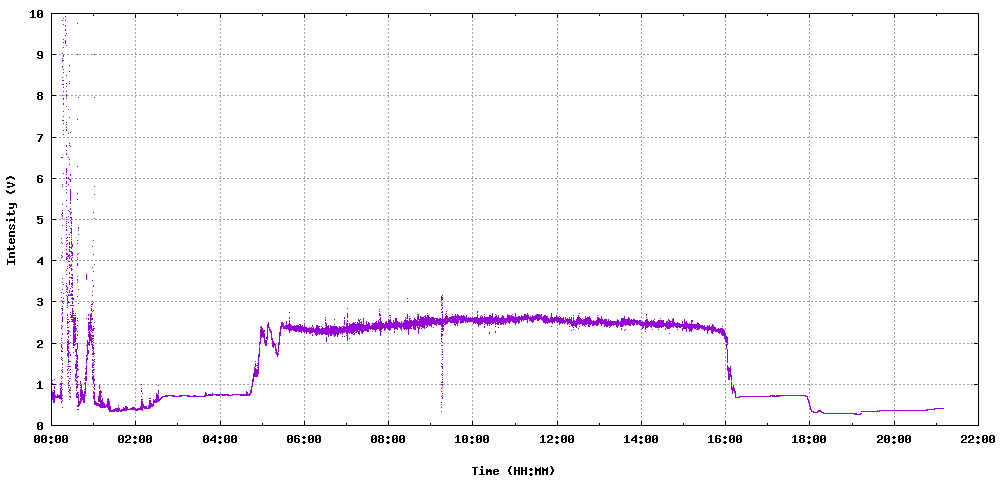
Task: Select the 'Intensity (V)' axis title
Action: coord(11,219)
